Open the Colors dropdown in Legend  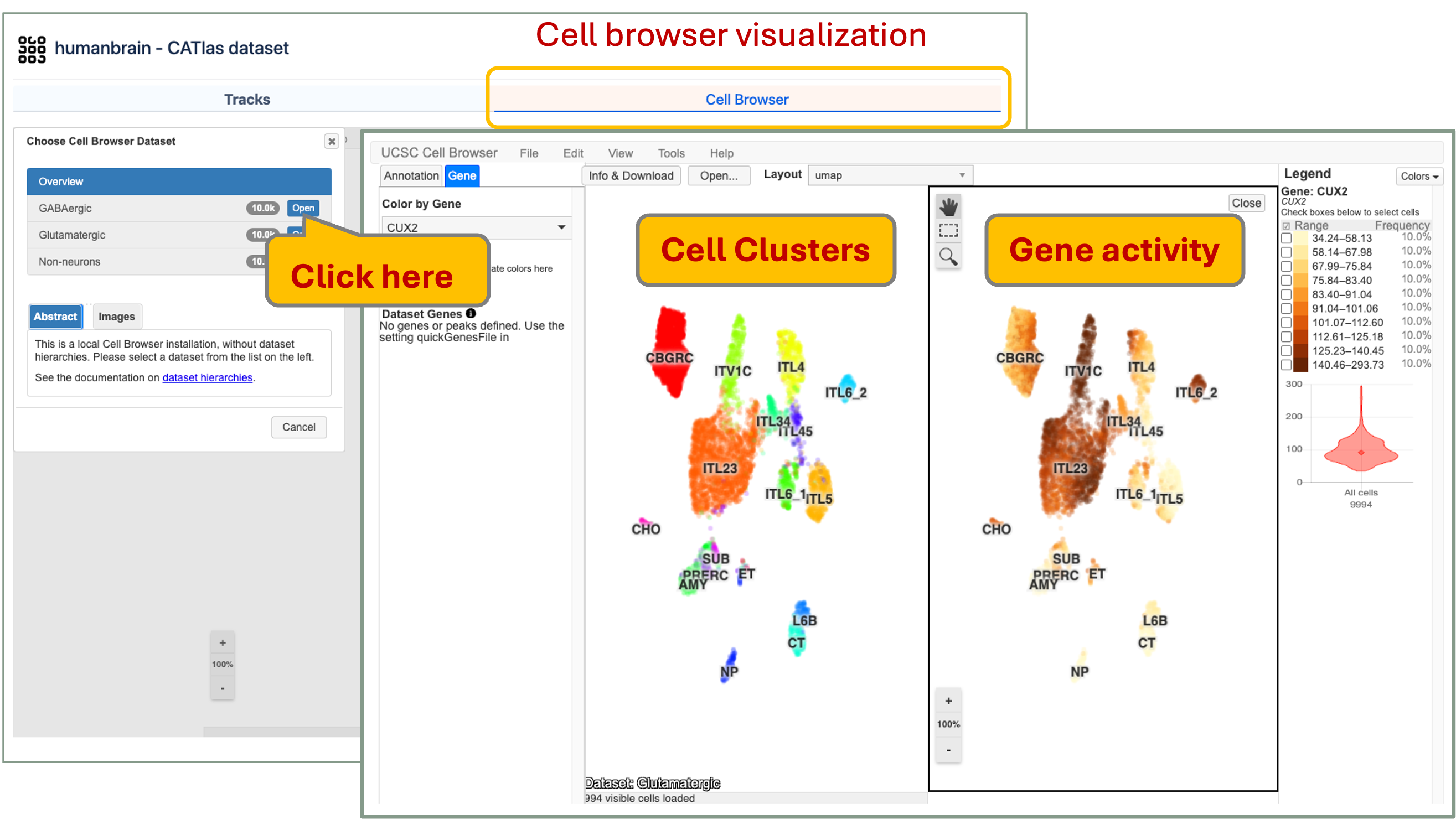click(1419, 176)
